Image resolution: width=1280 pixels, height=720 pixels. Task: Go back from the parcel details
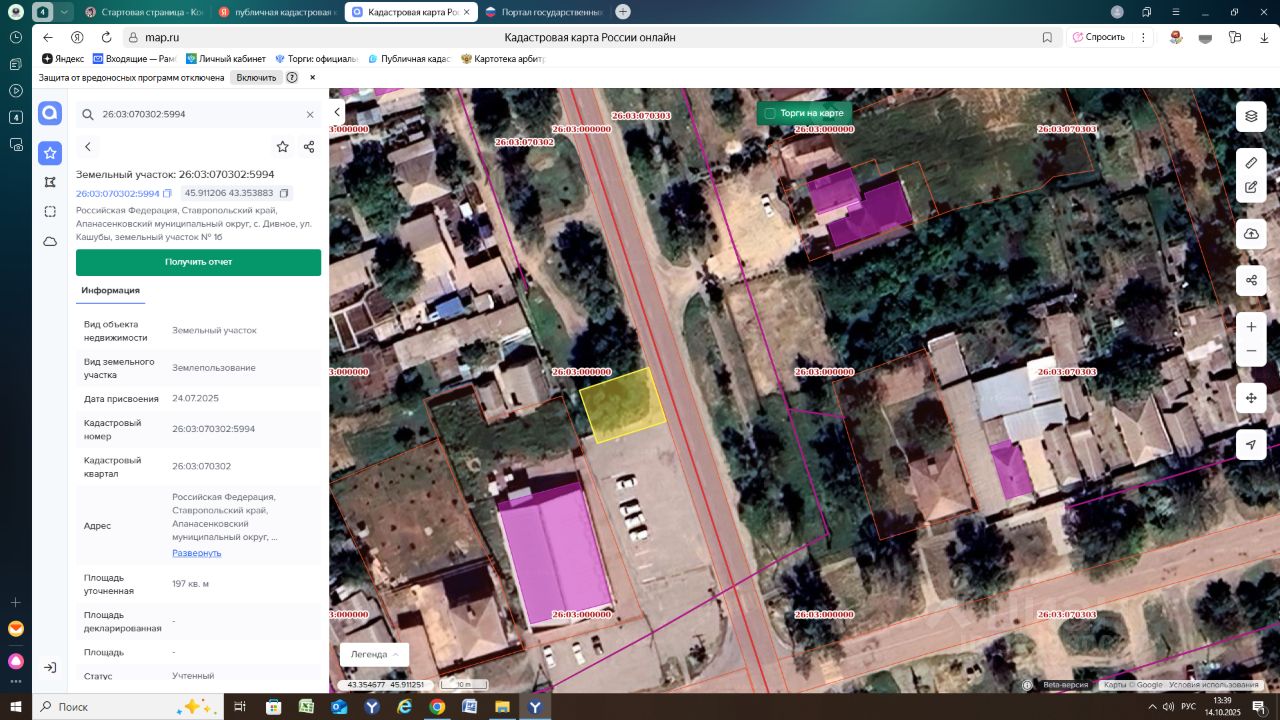(88, 147)
